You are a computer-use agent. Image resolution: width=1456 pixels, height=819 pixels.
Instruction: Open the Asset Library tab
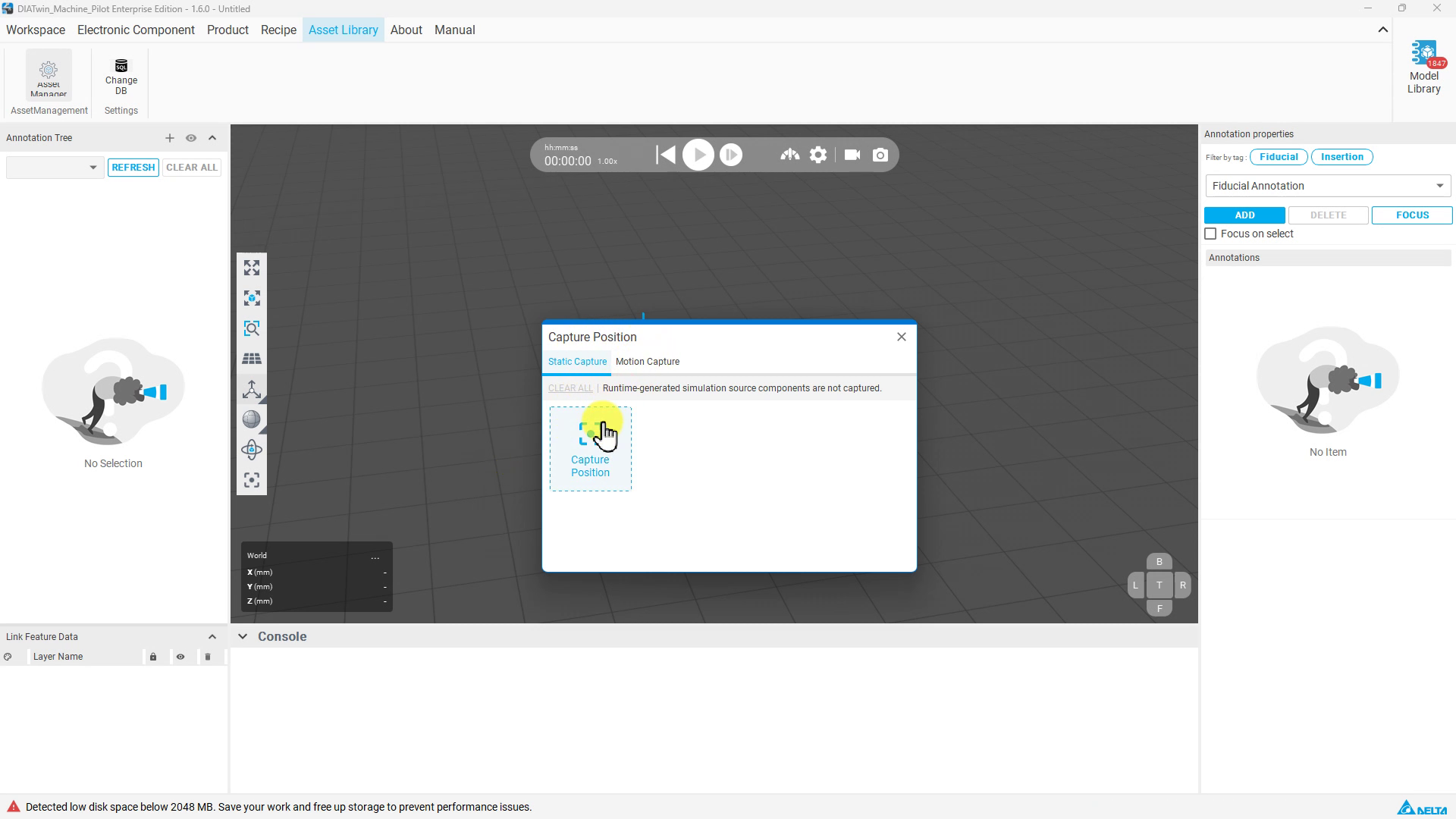point(344,30)
